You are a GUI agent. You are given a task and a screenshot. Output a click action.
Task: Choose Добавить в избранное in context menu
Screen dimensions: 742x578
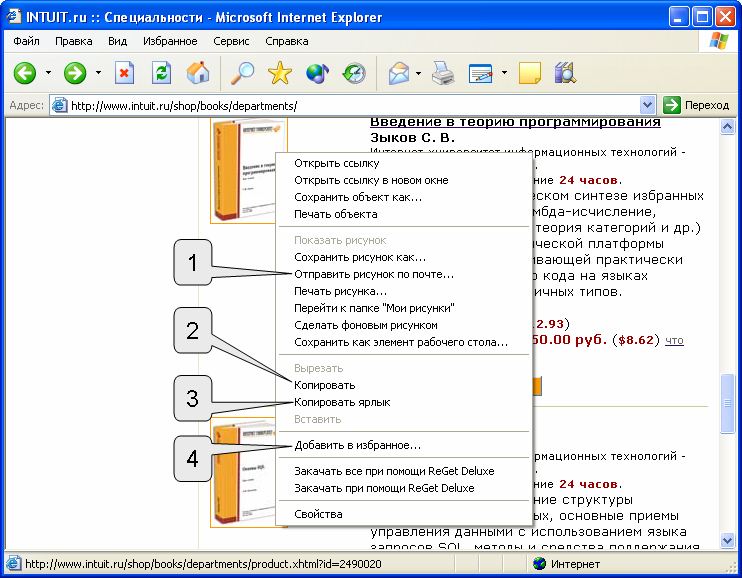357,445
